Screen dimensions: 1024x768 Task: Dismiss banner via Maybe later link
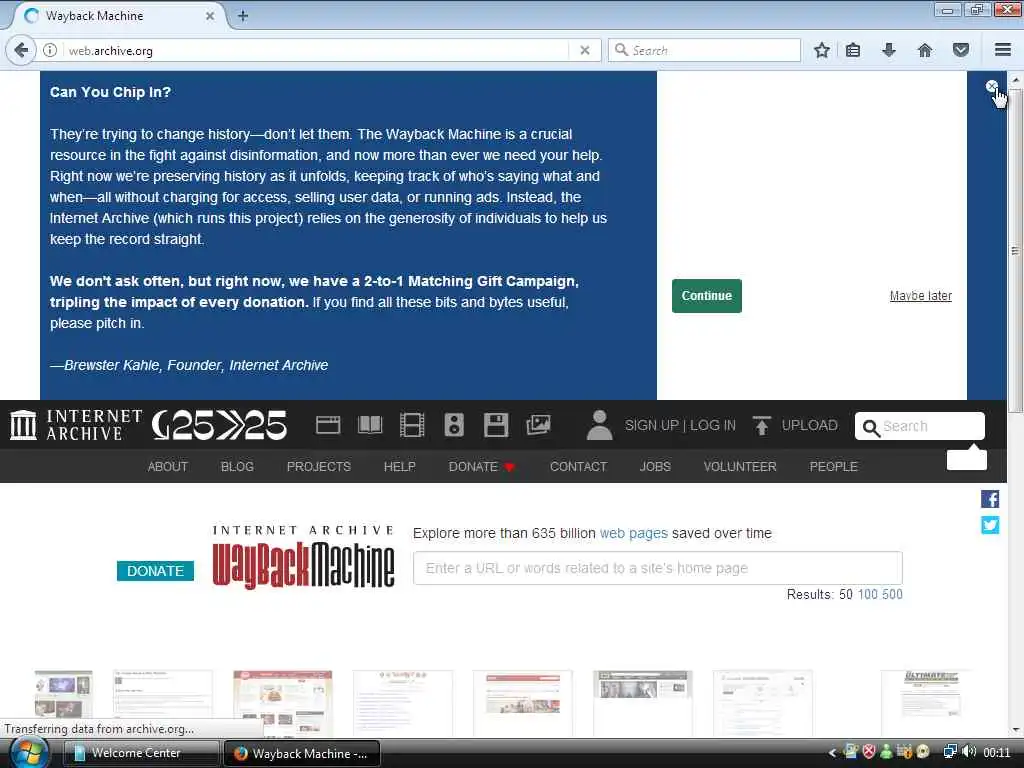point(920,296)
